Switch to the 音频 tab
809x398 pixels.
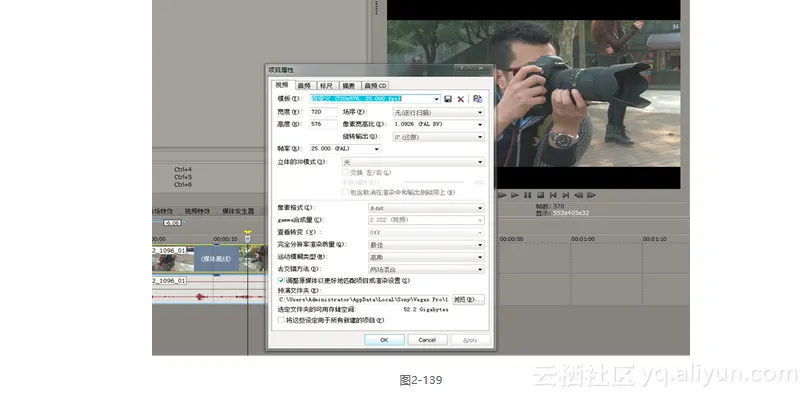coord(305,86)
